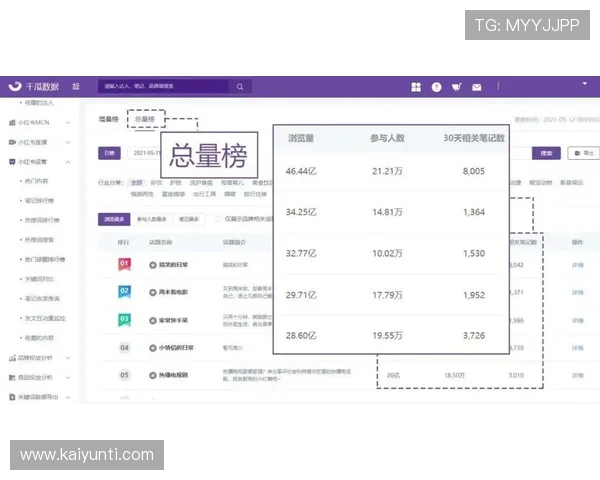Click the 小红书MCN building icon
Viewport: 600px width, 480px height.
click(12, 122)
